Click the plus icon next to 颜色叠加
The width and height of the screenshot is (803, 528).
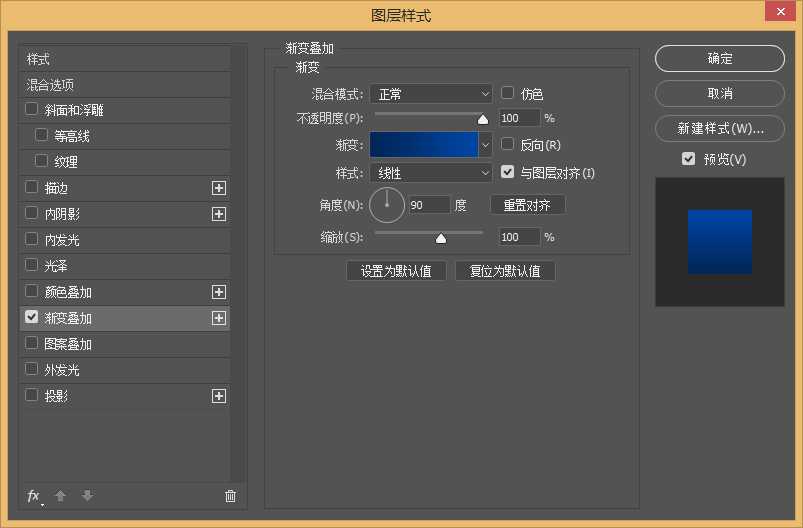click(x=219, y=292)
